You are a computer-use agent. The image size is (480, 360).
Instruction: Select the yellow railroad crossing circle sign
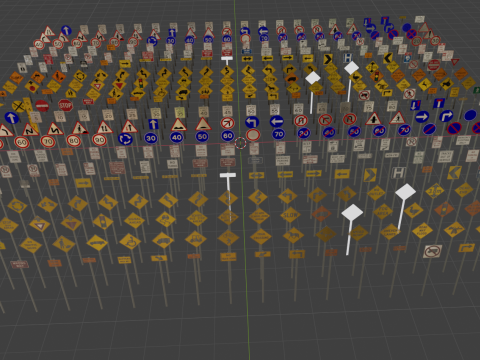pyautogui.click(x=18, y=106)
